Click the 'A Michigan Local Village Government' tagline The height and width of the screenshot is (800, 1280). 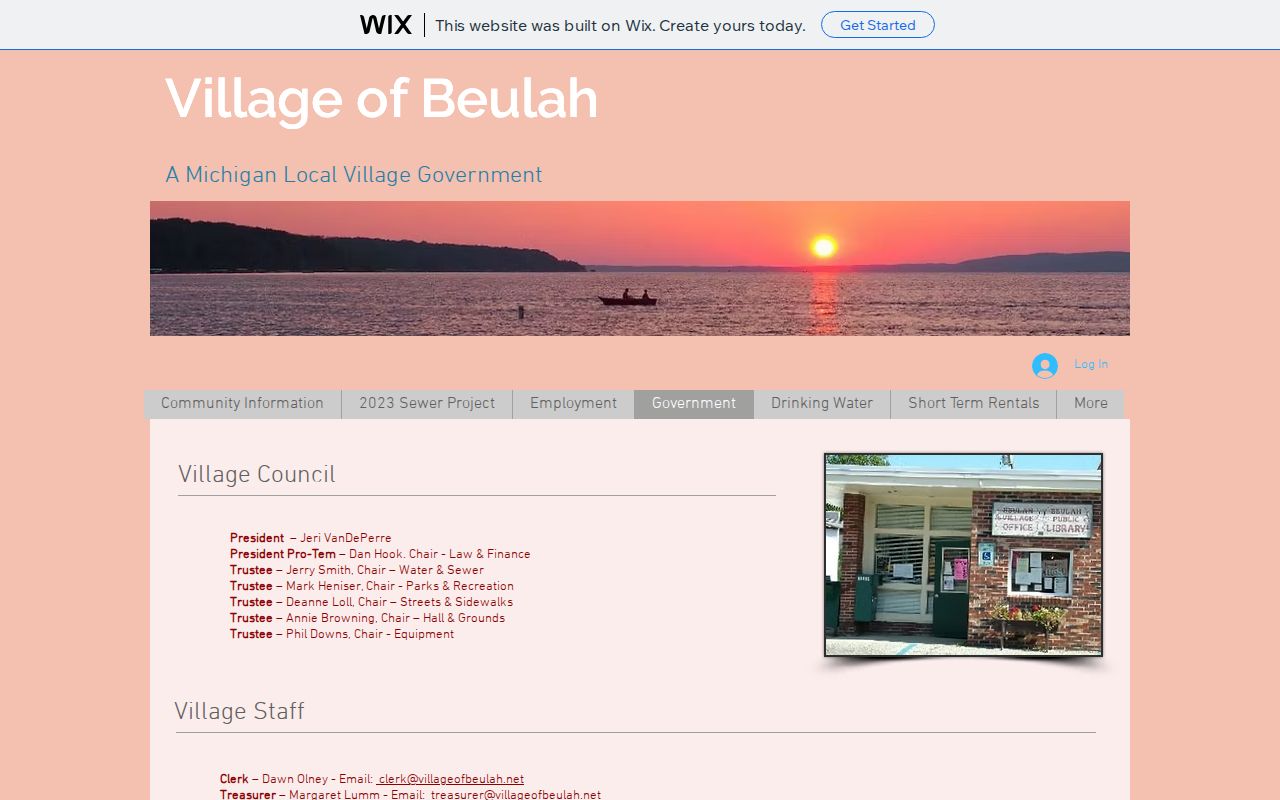click(x=354, y=176)
